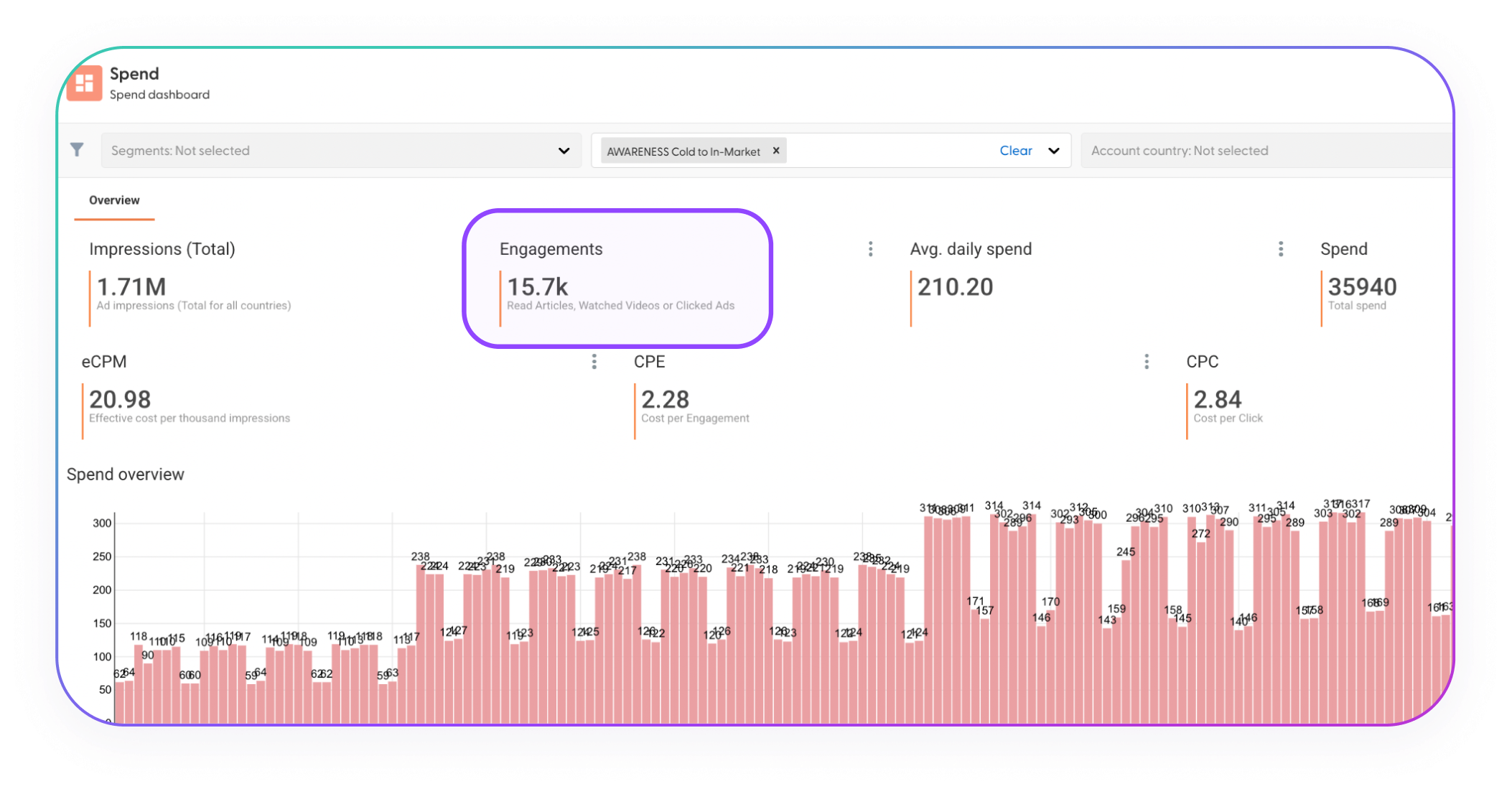Viewport: 1512px width, 794px height.
Task: Open the eCPM card three-dot menu
Action: tap(594, 362)
